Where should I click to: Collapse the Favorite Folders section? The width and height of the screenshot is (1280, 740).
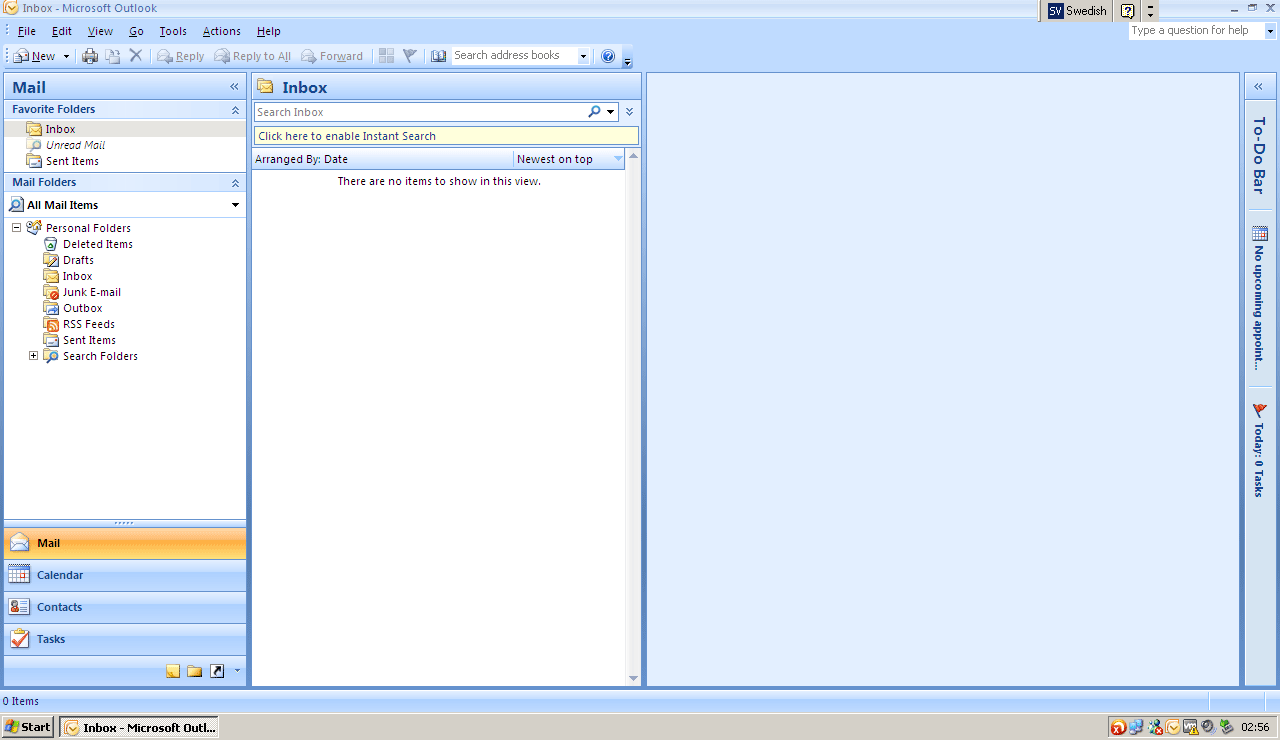[x=236, y=109]
